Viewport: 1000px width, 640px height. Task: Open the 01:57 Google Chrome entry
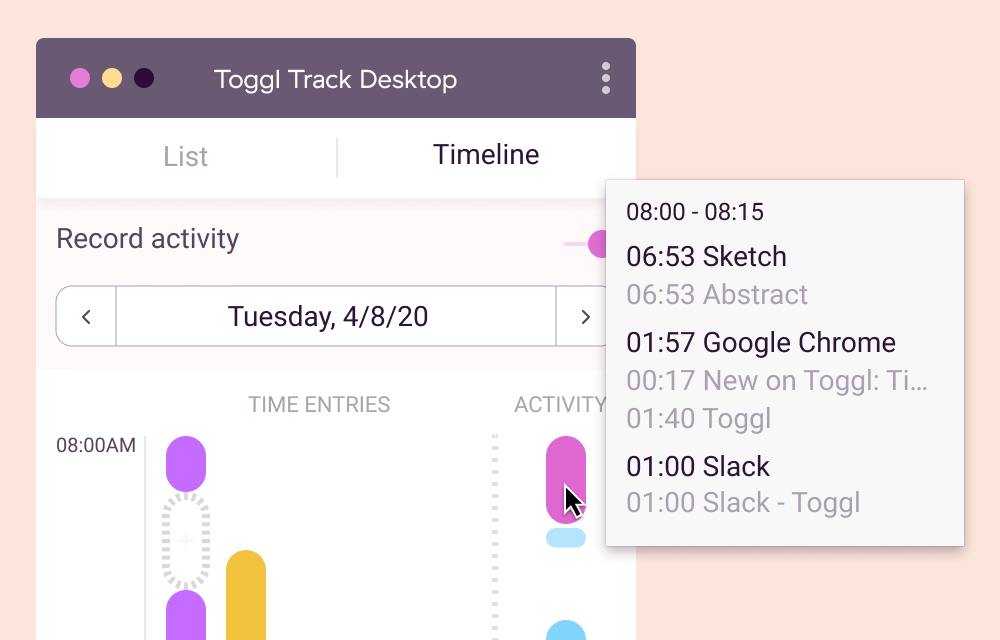[763, 343]
